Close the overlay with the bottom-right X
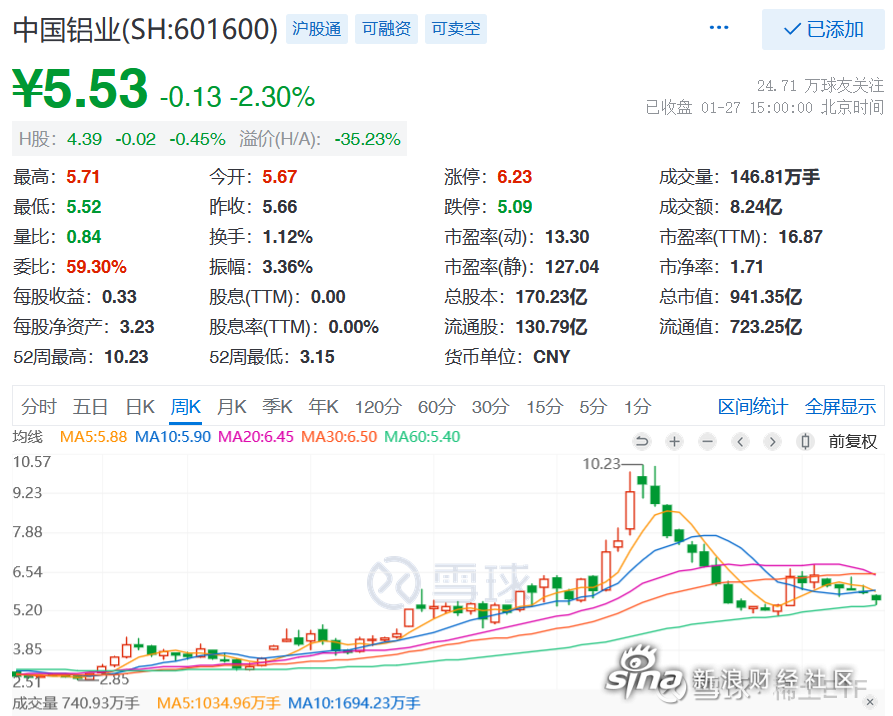This screenshot has height=716, width=893. point(870,702)
